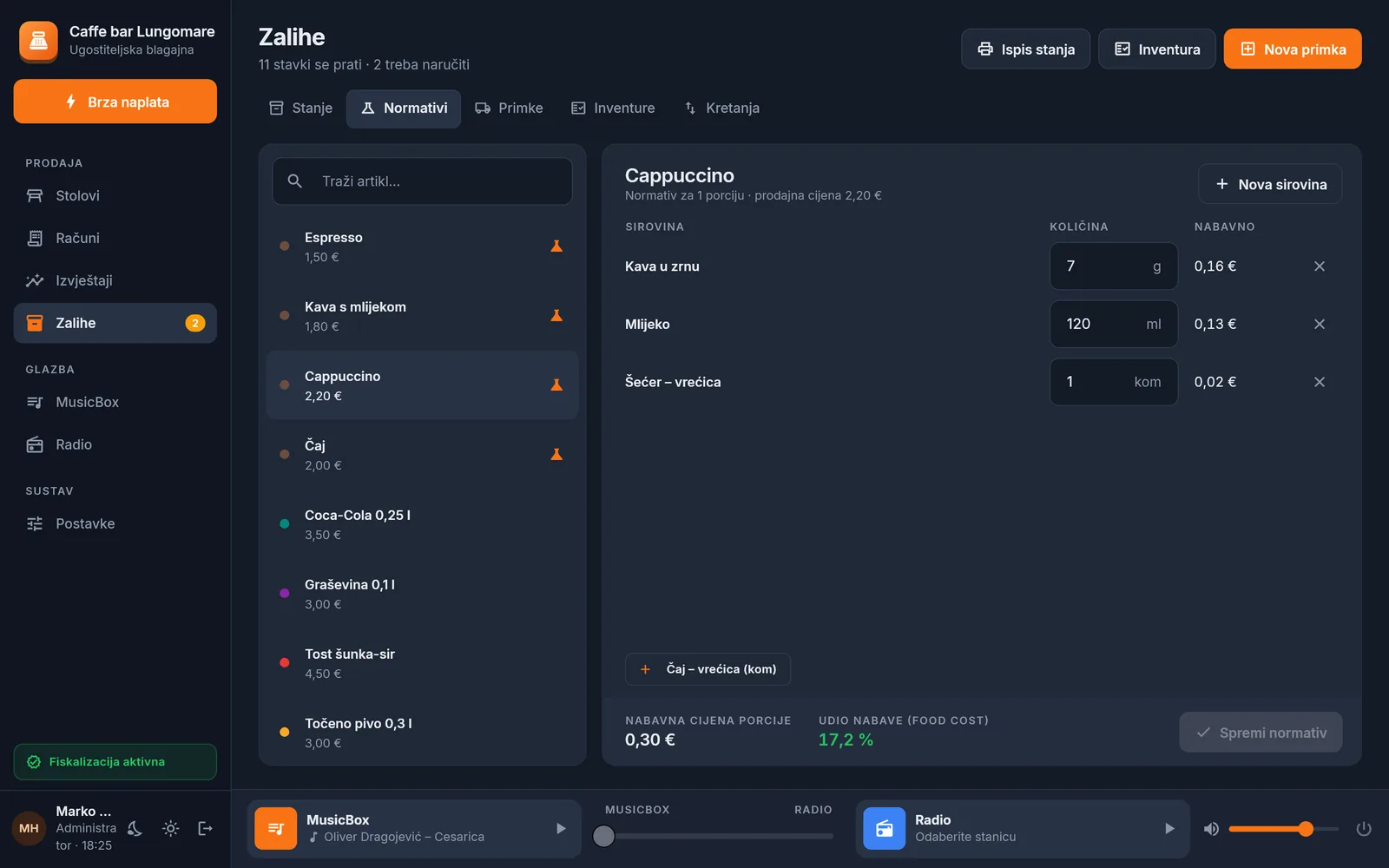Remove Mlijeko from the normativ
Screen dimensions: 1389x868
1319,324
